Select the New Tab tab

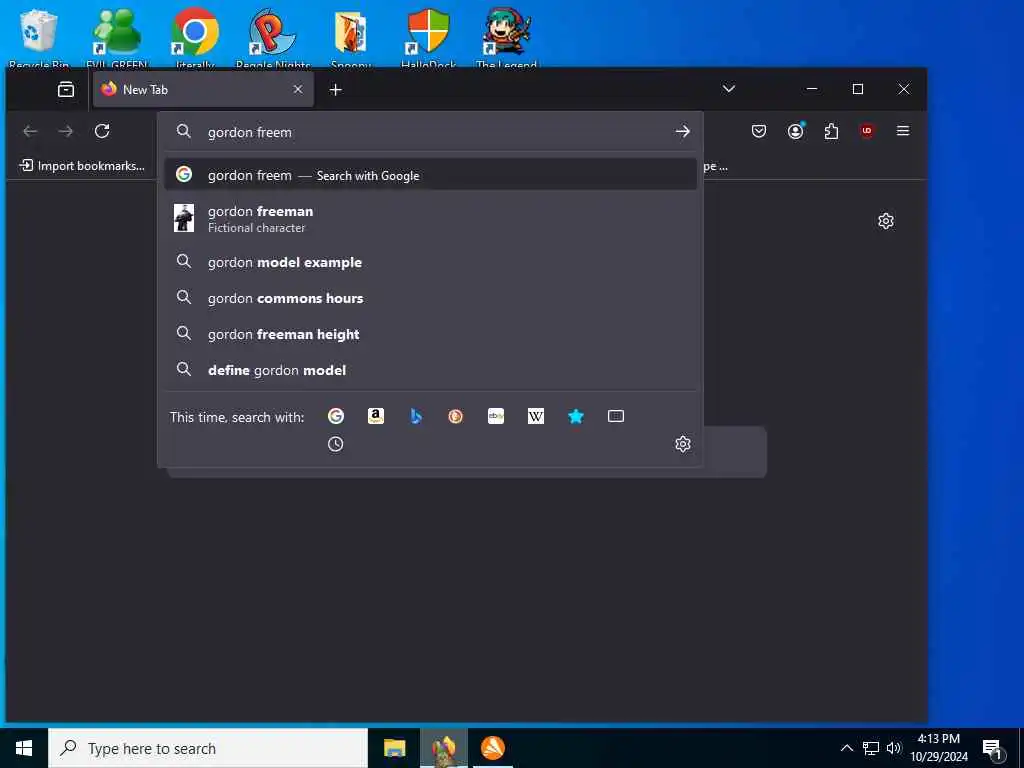(x=203, y=89)
